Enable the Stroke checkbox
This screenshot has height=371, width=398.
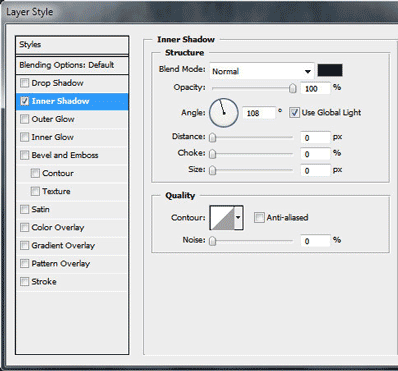coord(24,281)
